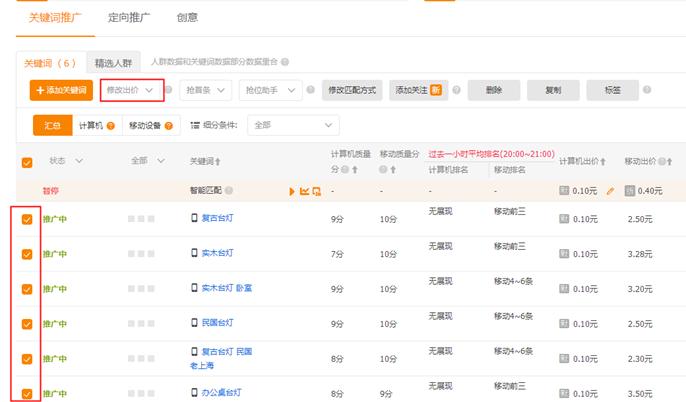686x402 pixels.
Task: Click the sort arrow under 移动质量分 header
Action: coord(393,169)
